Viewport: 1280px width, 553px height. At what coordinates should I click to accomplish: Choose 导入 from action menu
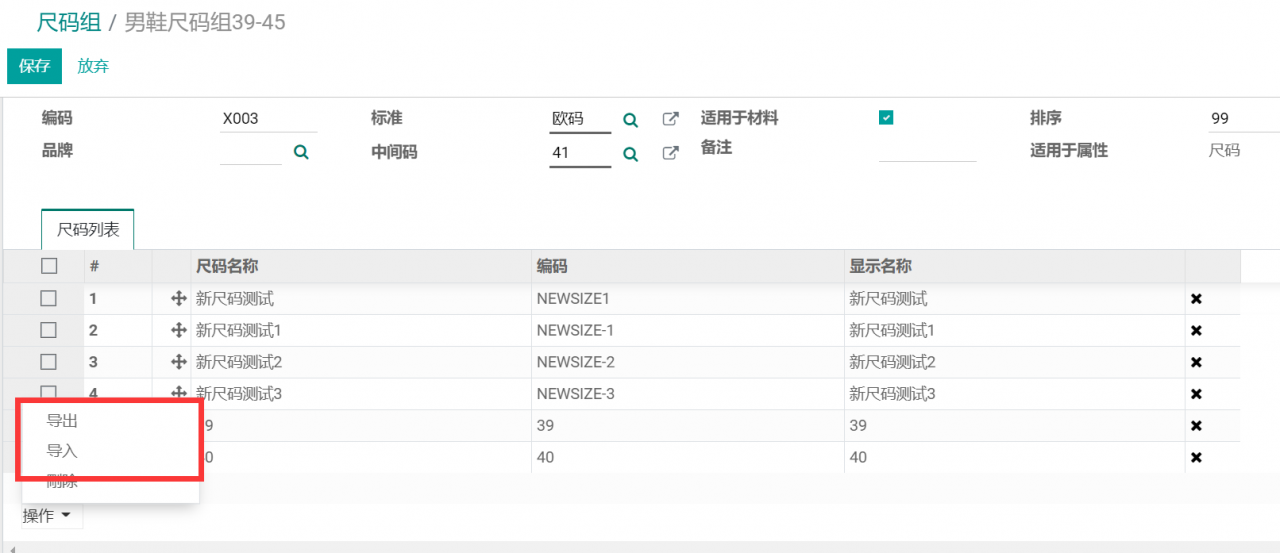click(x=63, y=451)
